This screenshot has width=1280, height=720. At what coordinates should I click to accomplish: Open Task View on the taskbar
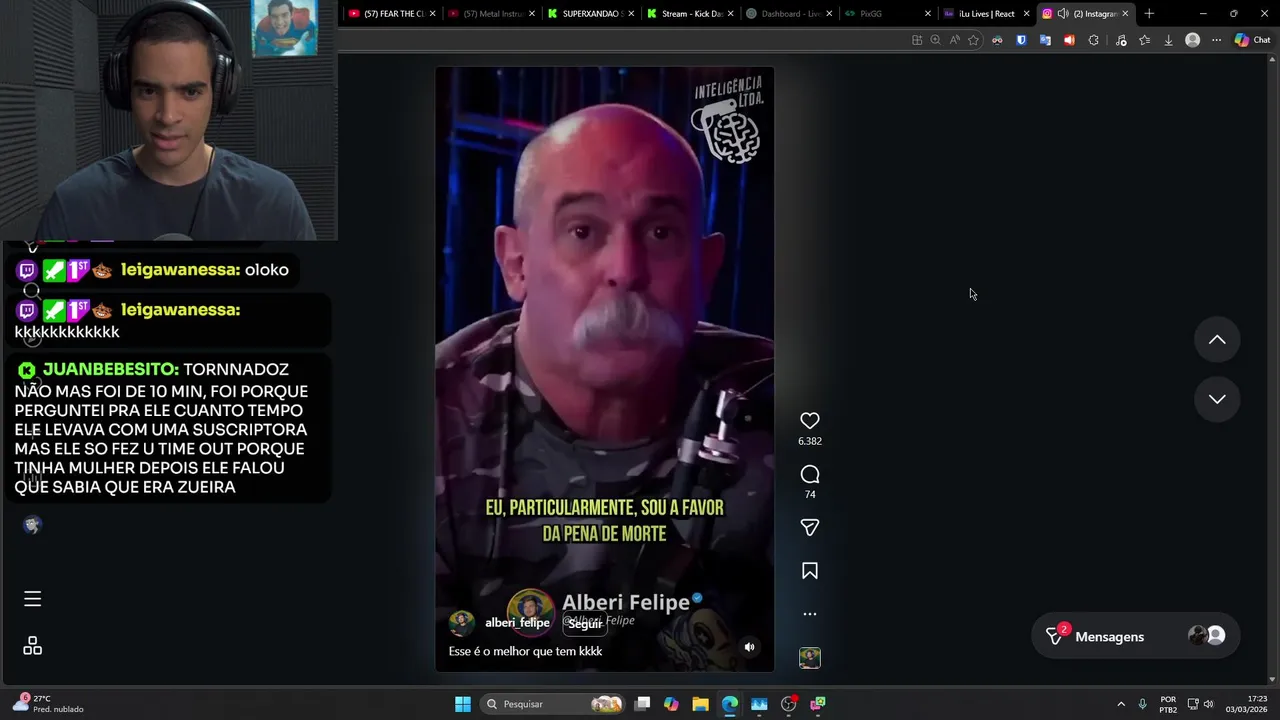pyautogui.click(x=643, y=704)
